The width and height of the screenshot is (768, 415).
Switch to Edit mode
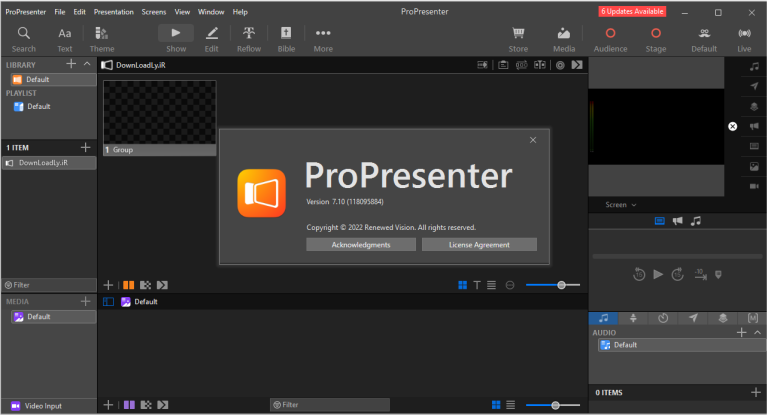[212, 40]
